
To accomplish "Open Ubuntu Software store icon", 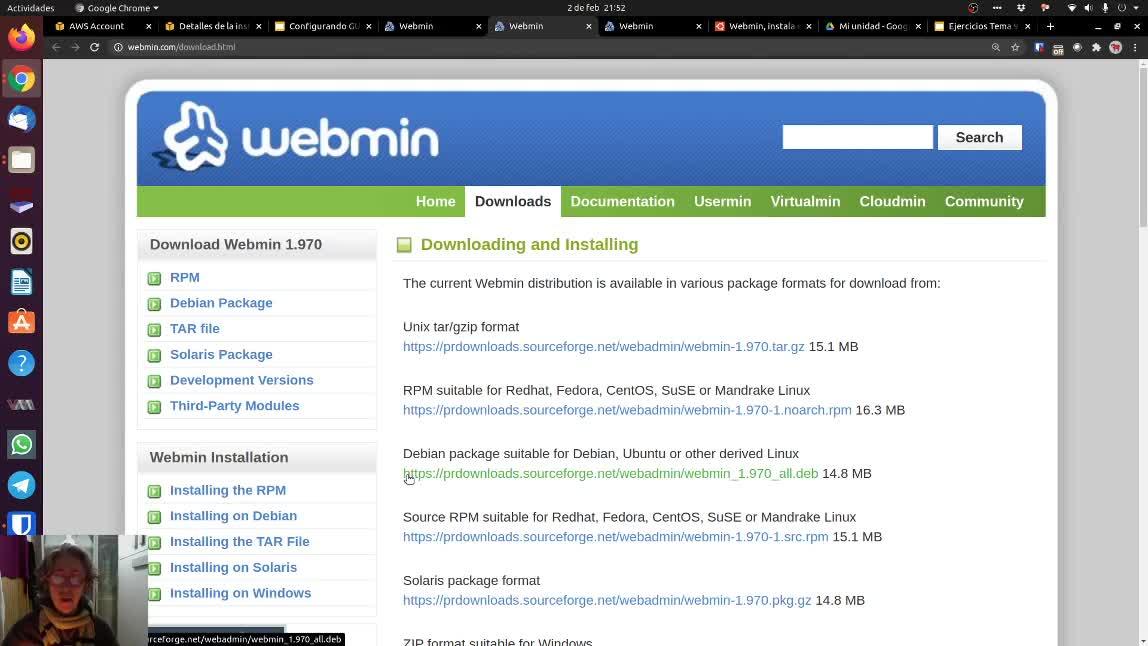I will (21, 322).
